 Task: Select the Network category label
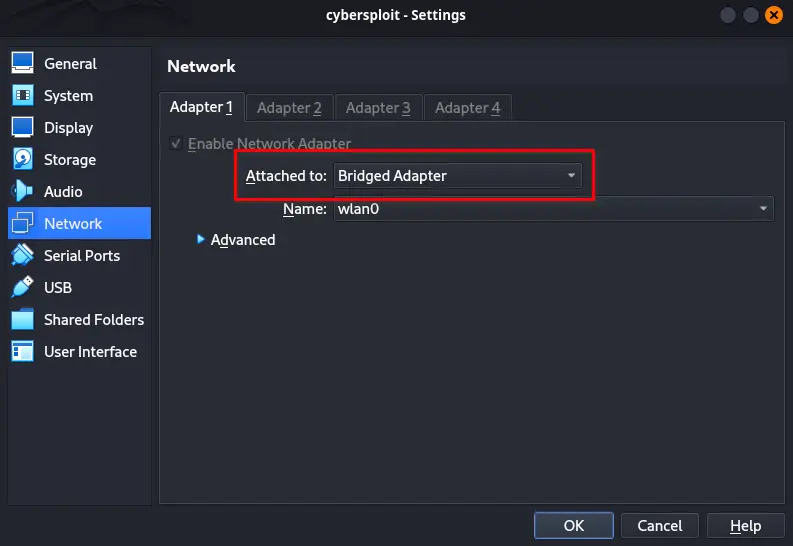point(73,223)
